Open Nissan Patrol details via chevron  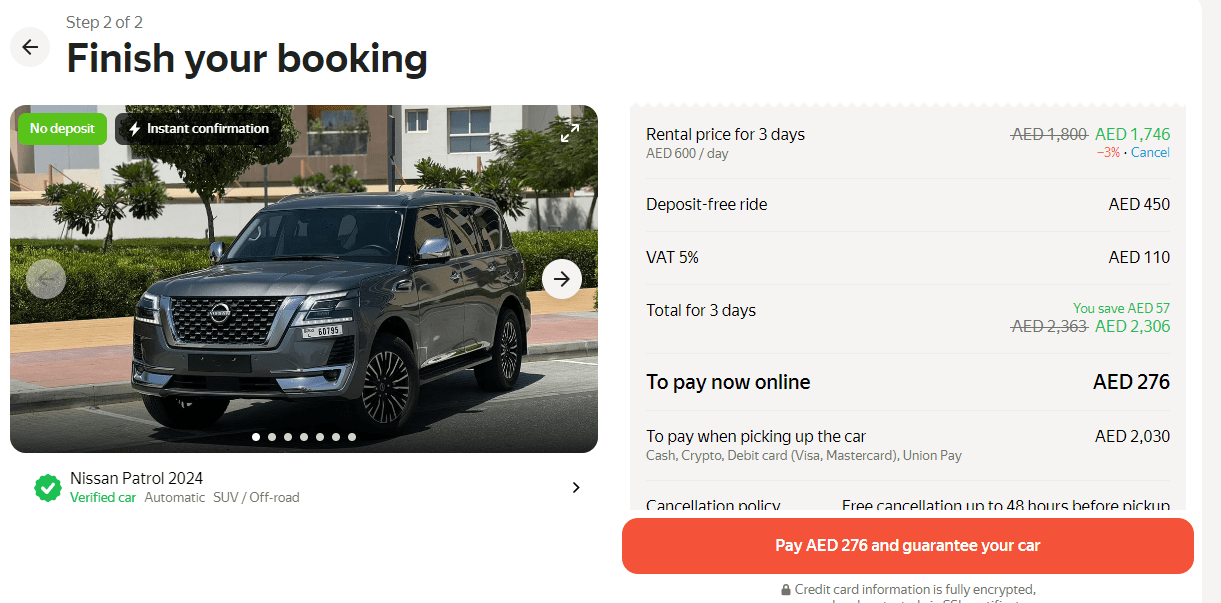click(x=576, y=487)
